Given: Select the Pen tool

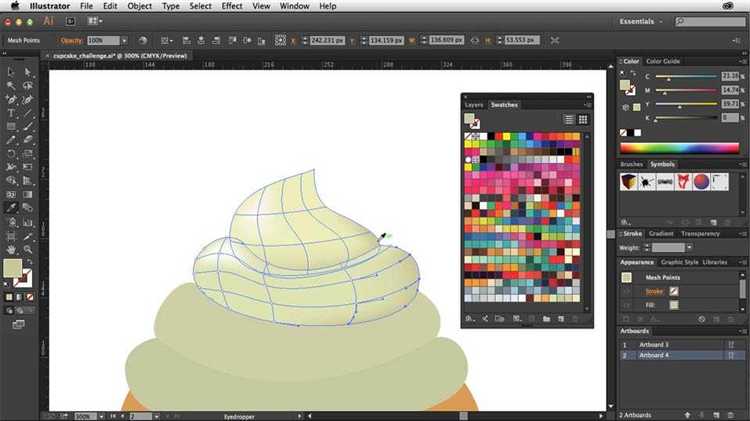Looking at the screenshot, I should (11, 100).
